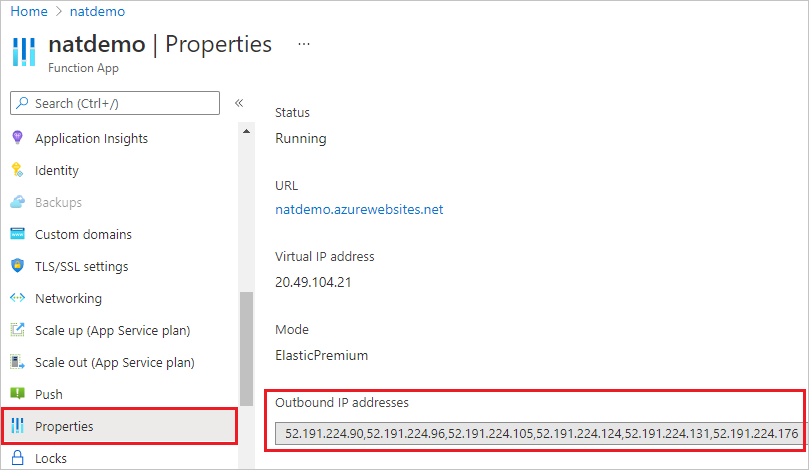Click the Backups cloud icon
Viewport: 809px width, 470px height.
(x=18, y=202)
